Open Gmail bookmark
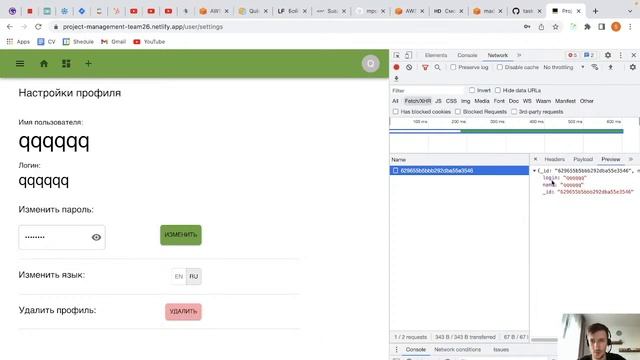The width and height of the screenshot is (640, 360). click(x=113, y=42)
